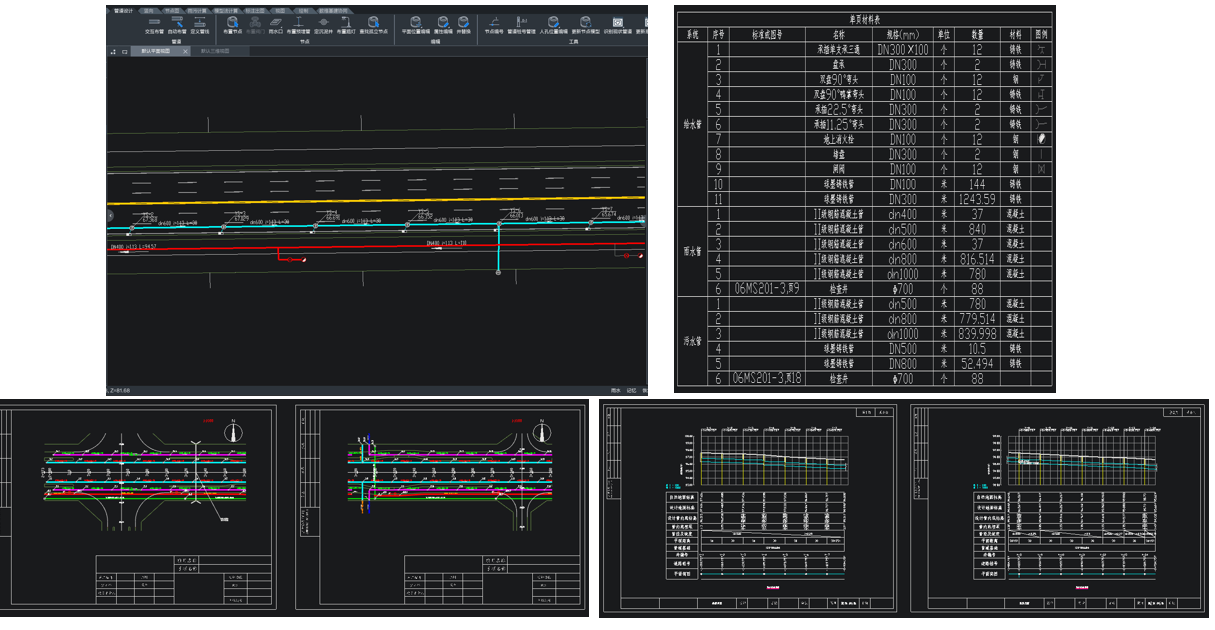Toggle the 记忆 status bar button

pyautogui.click(x=632, y=390)
